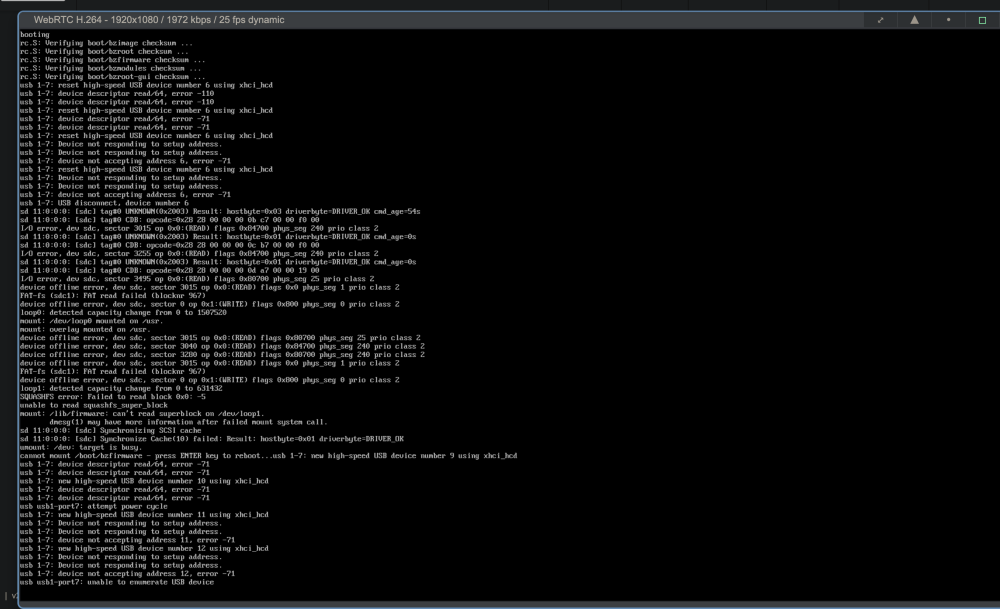Click 'new high-speed USB device number 10' line
Image resolution: width=1000 pixels, height=609 pixels.
point(144,481)
